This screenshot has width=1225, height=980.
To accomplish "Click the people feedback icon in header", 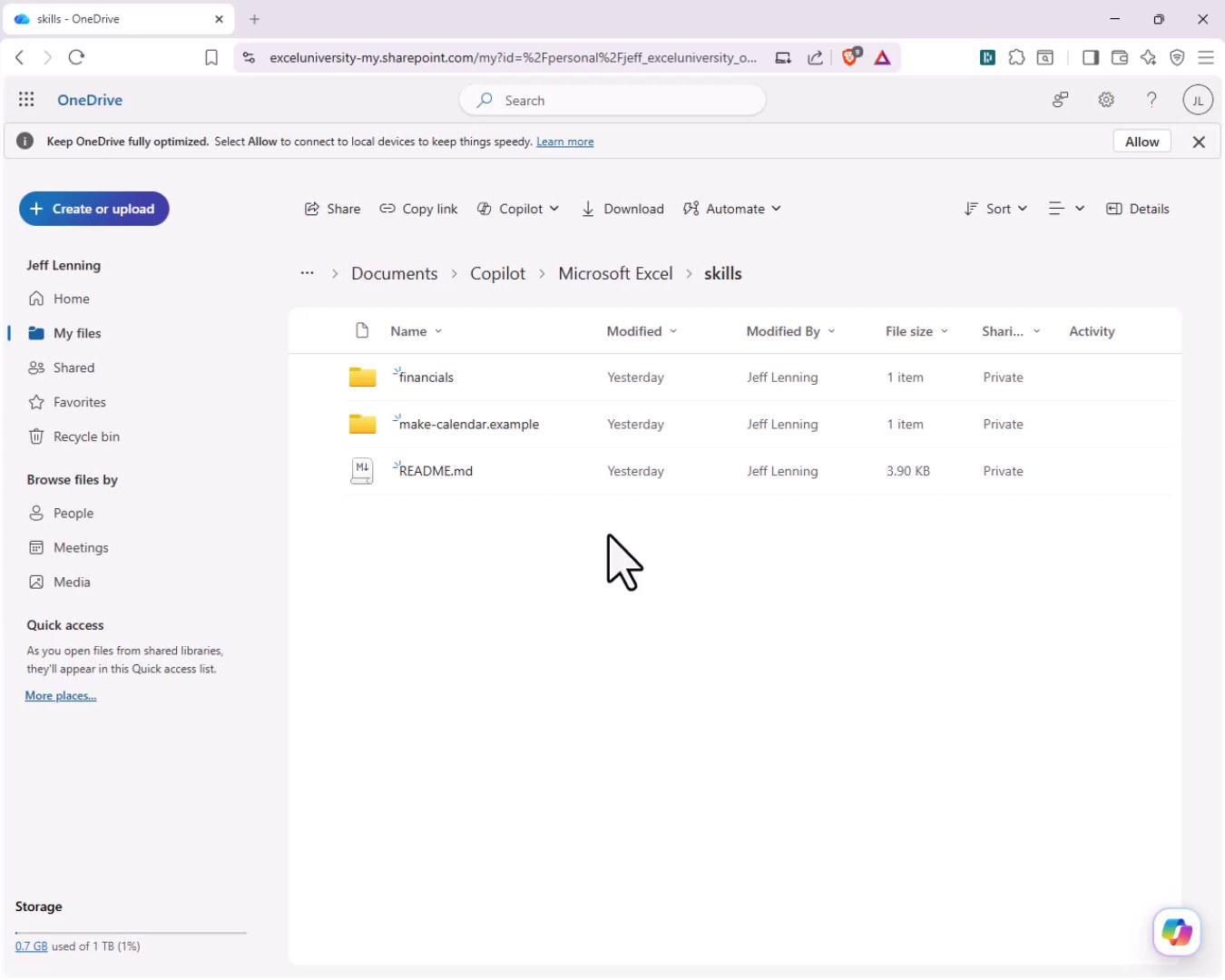I will [1060, 100].
